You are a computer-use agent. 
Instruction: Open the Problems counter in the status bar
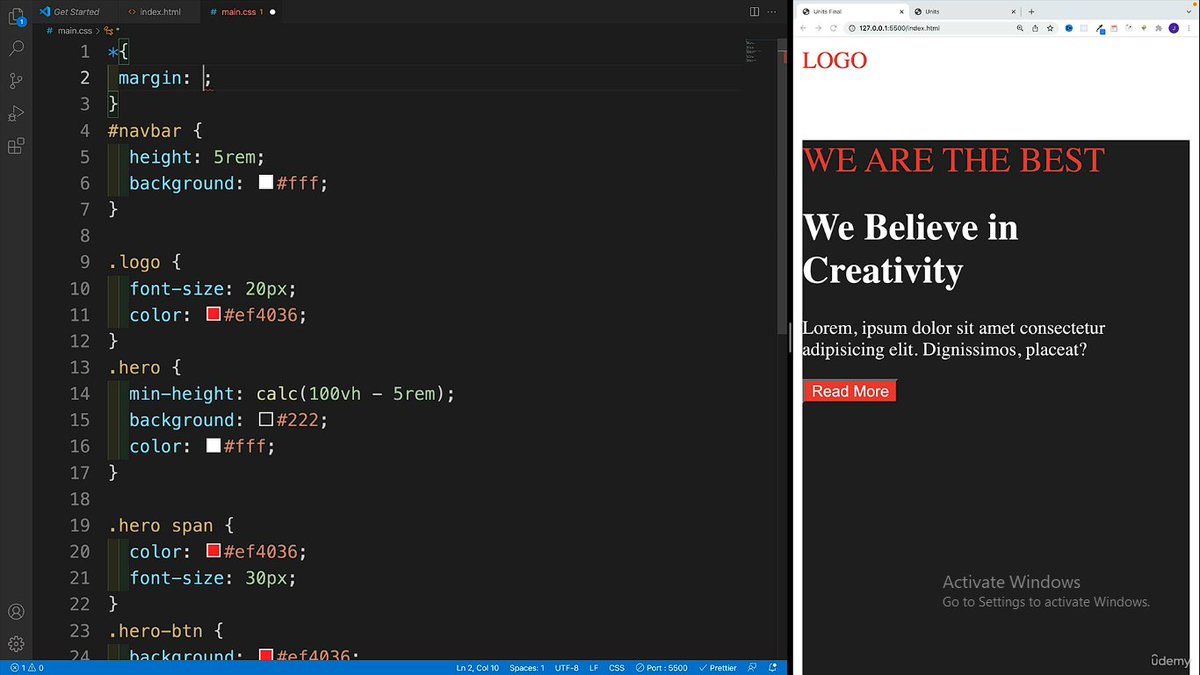[x=25, y=667]
